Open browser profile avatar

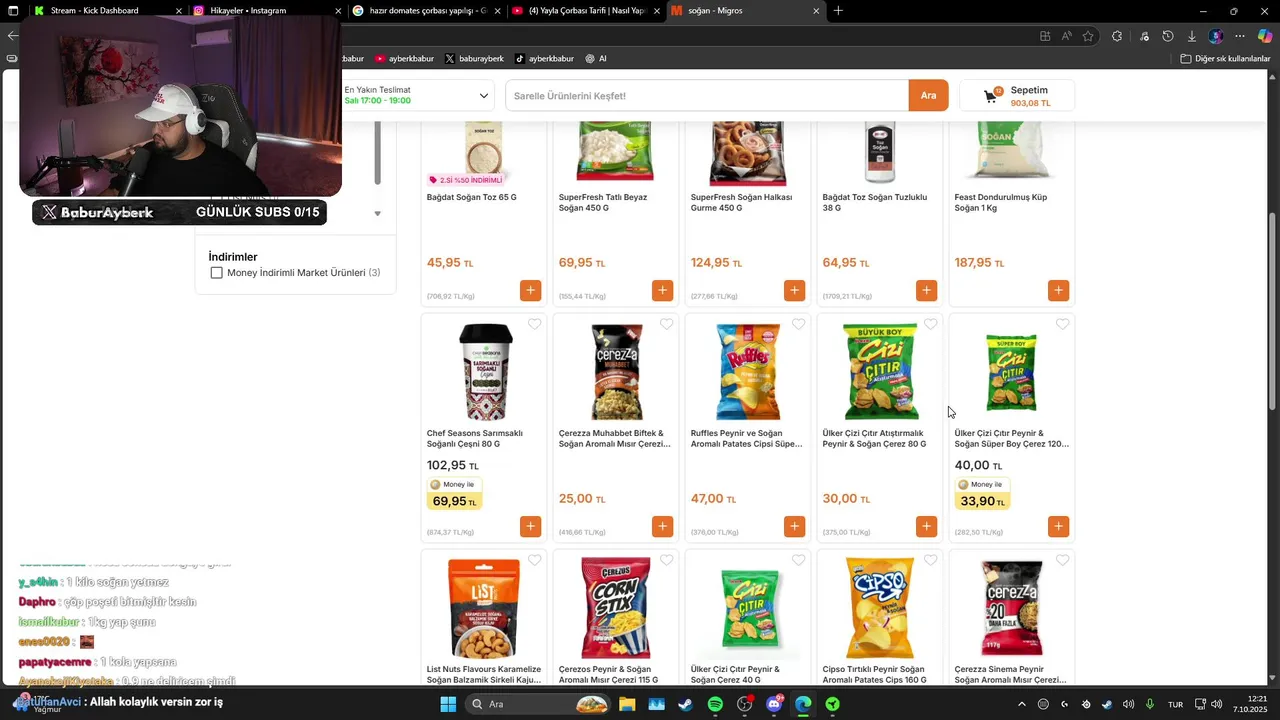coord(1216,36)
